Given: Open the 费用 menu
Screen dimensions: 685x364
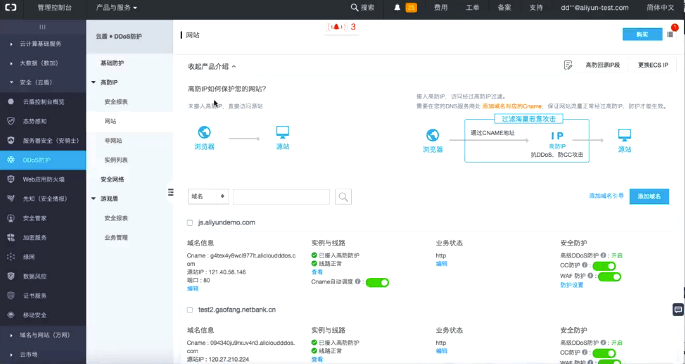Looking at the screenshot, I should click(440, 7).
